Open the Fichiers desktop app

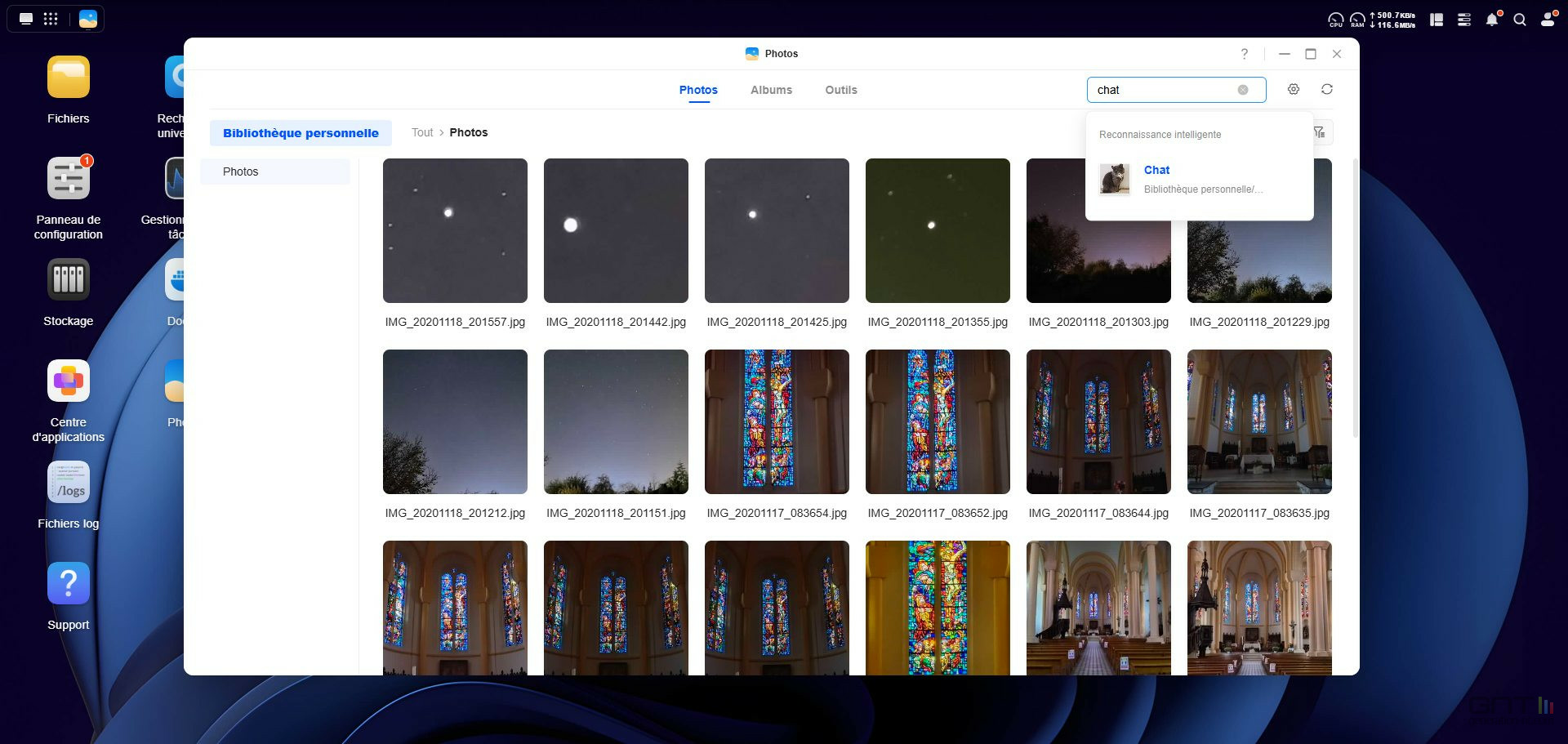tap(69, 78)
